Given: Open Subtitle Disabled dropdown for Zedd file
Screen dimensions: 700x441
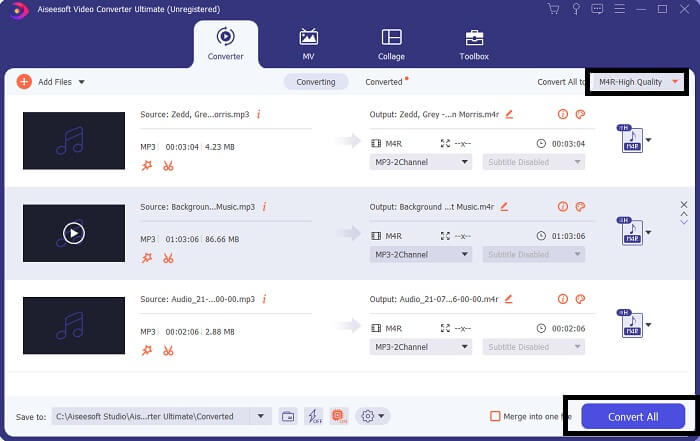Looking at the screenshot, I should coord(533,162).
